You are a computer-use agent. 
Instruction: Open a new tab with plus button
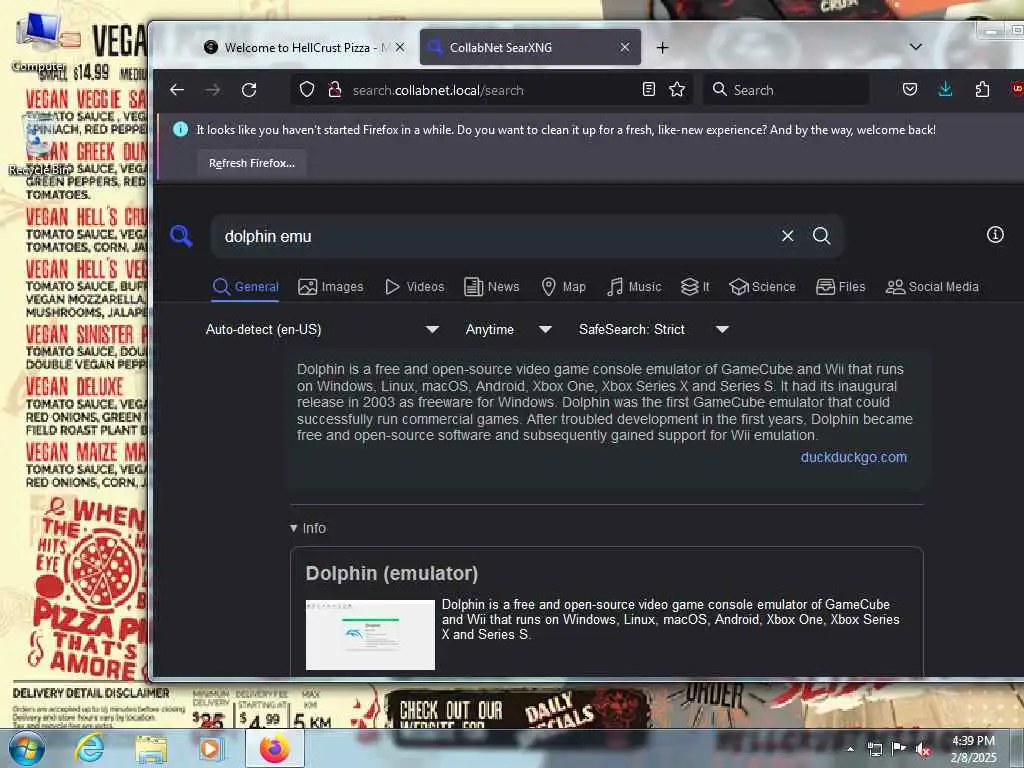(x=662, y=48)
